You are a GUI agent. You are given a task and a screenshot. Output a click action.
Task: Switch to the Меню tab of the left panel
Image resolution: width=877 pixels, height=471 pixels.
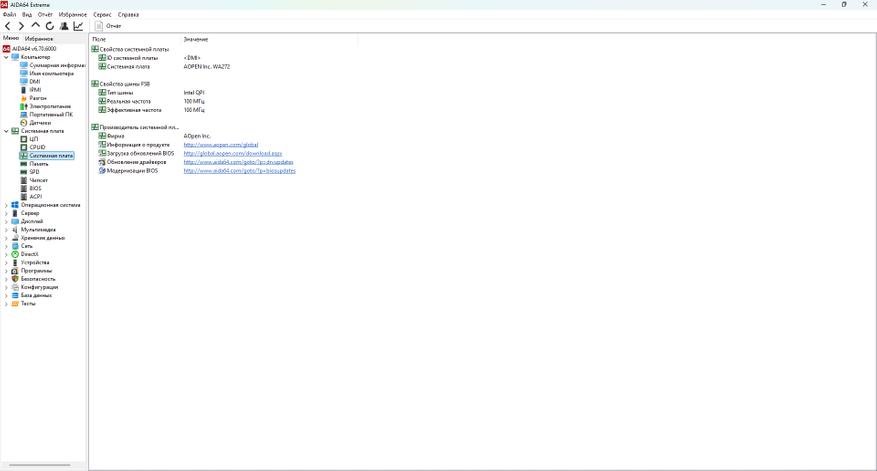tap(11, 38)
